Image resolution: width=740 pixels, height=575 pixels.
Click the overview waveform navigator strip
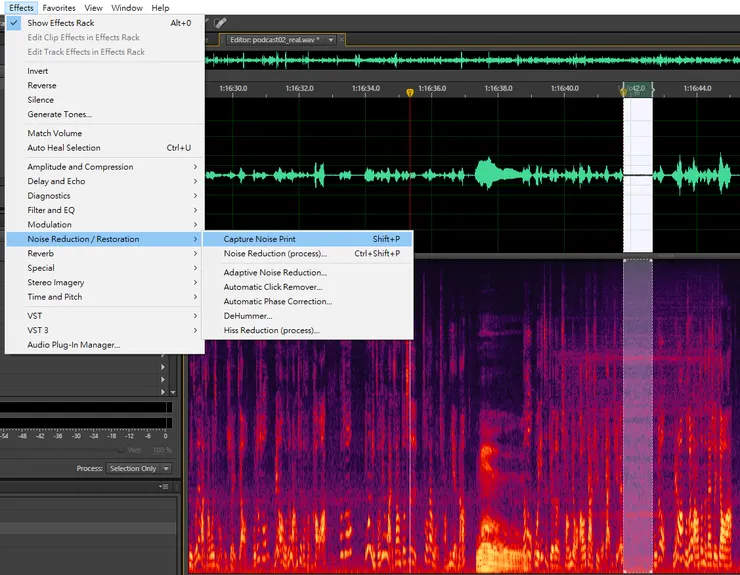(x=470, y=60)
